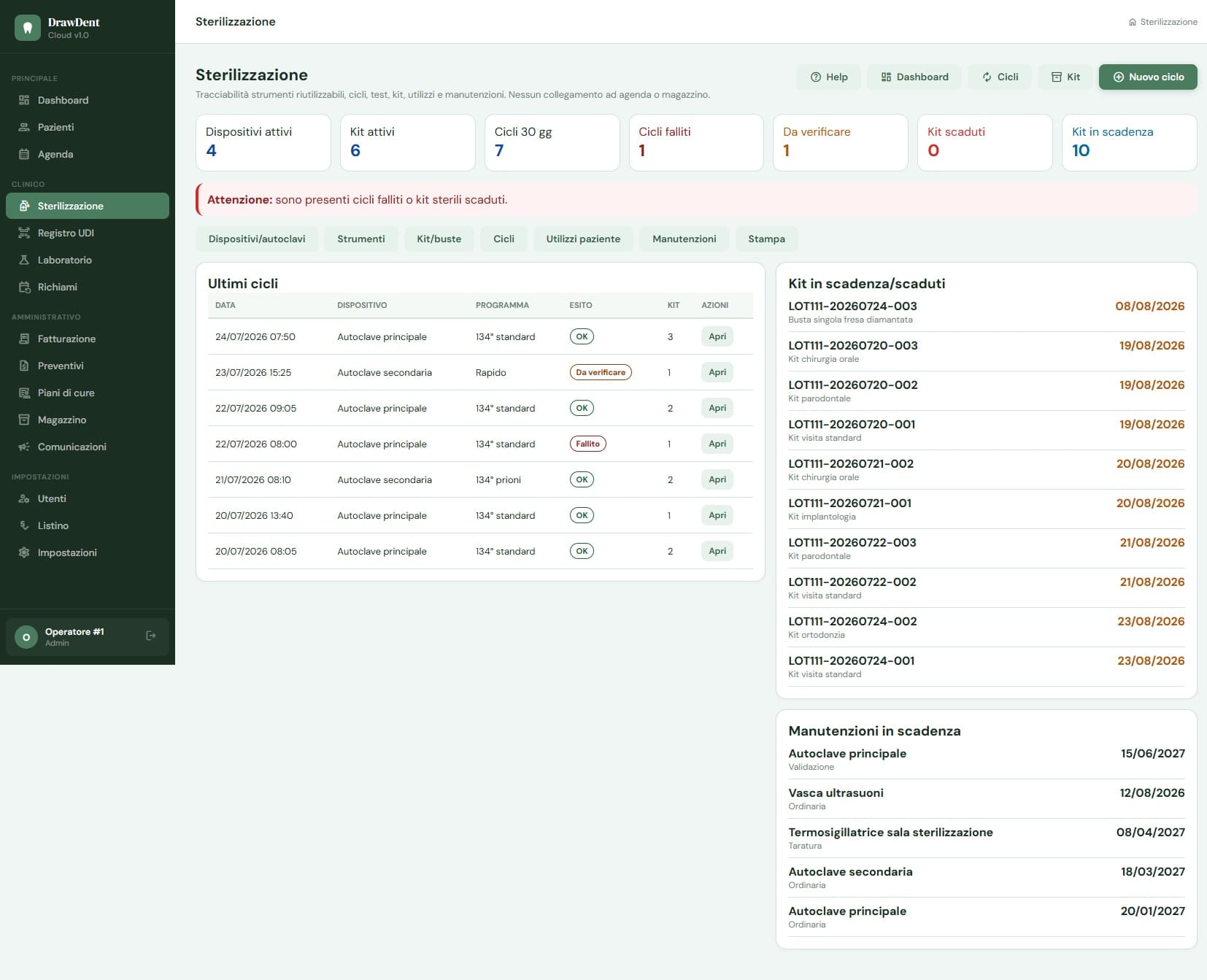Click the home icon in the breadcrumb
This screenshot has height=980, width=1207.
1133,22
